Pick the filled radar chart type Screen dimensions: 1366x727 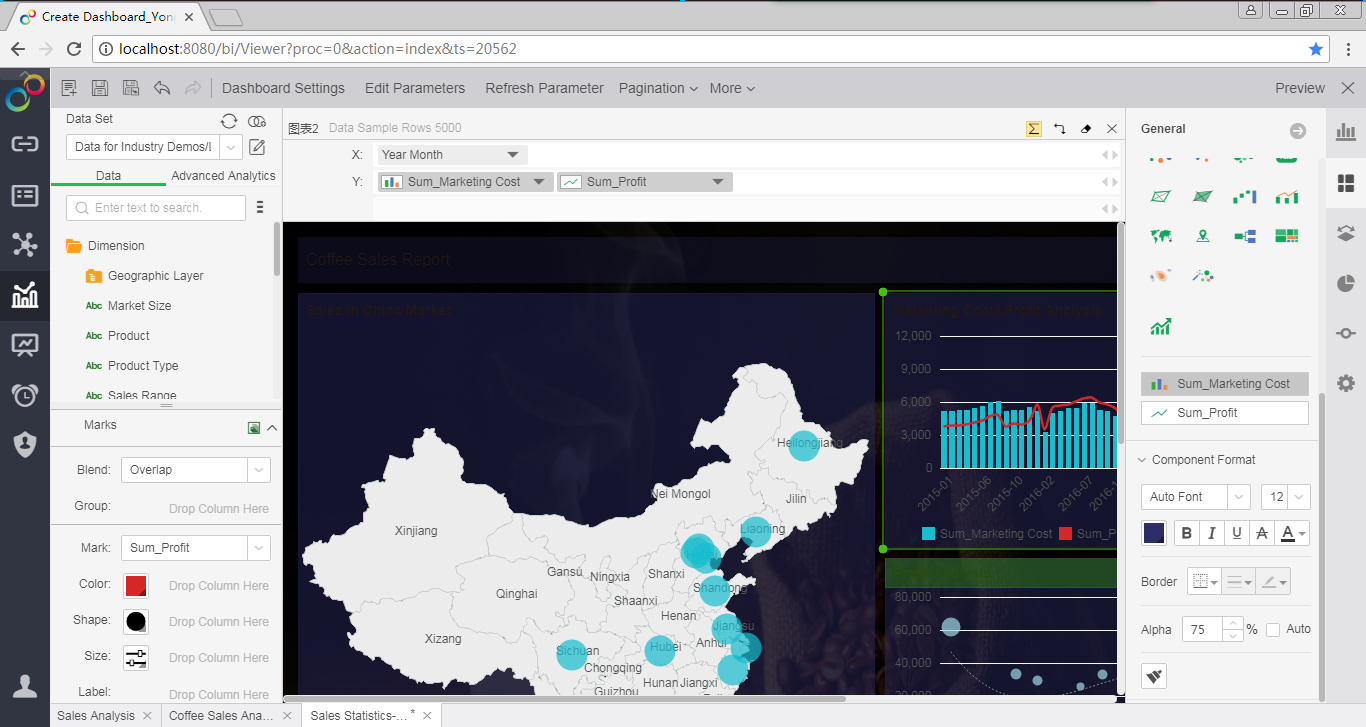tap(1203, 197)
